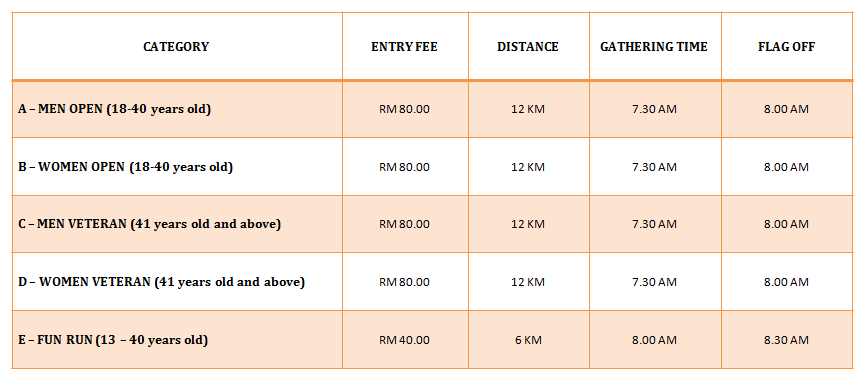
Task: Select Women Veteran 8.00 AM flag off cell
Action: (786, 282)
